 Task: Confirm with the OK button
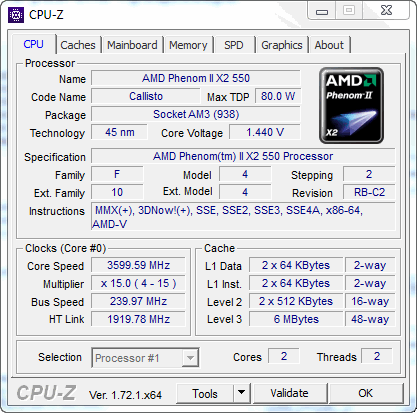point(366,393)
